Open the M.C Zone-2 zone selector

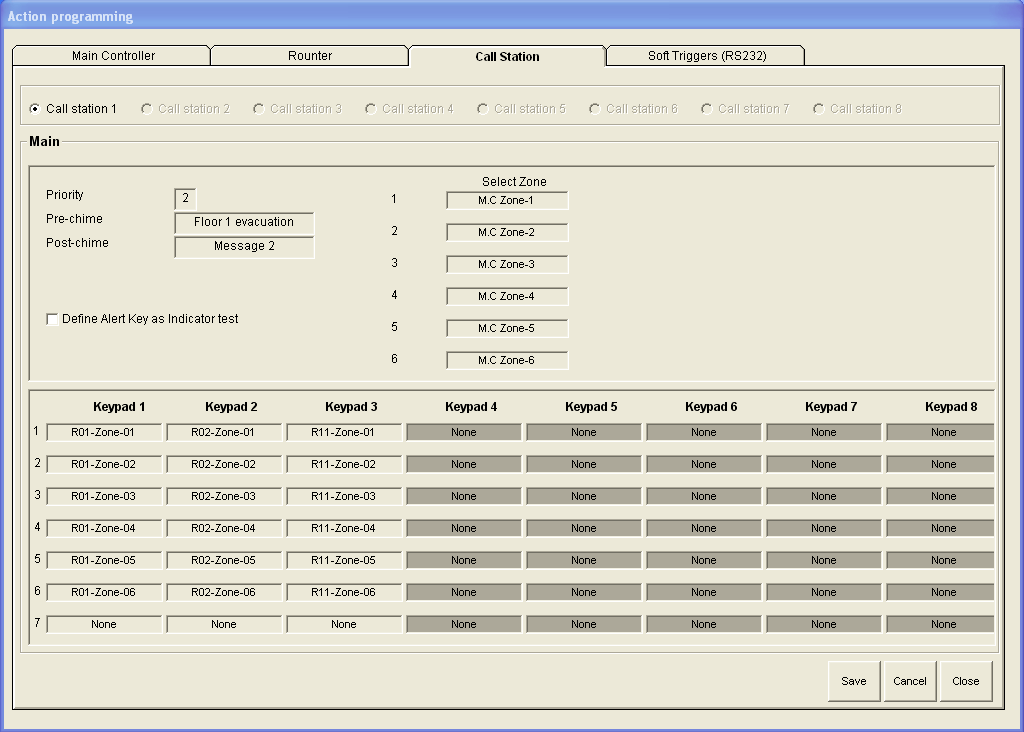click(507, 232)
